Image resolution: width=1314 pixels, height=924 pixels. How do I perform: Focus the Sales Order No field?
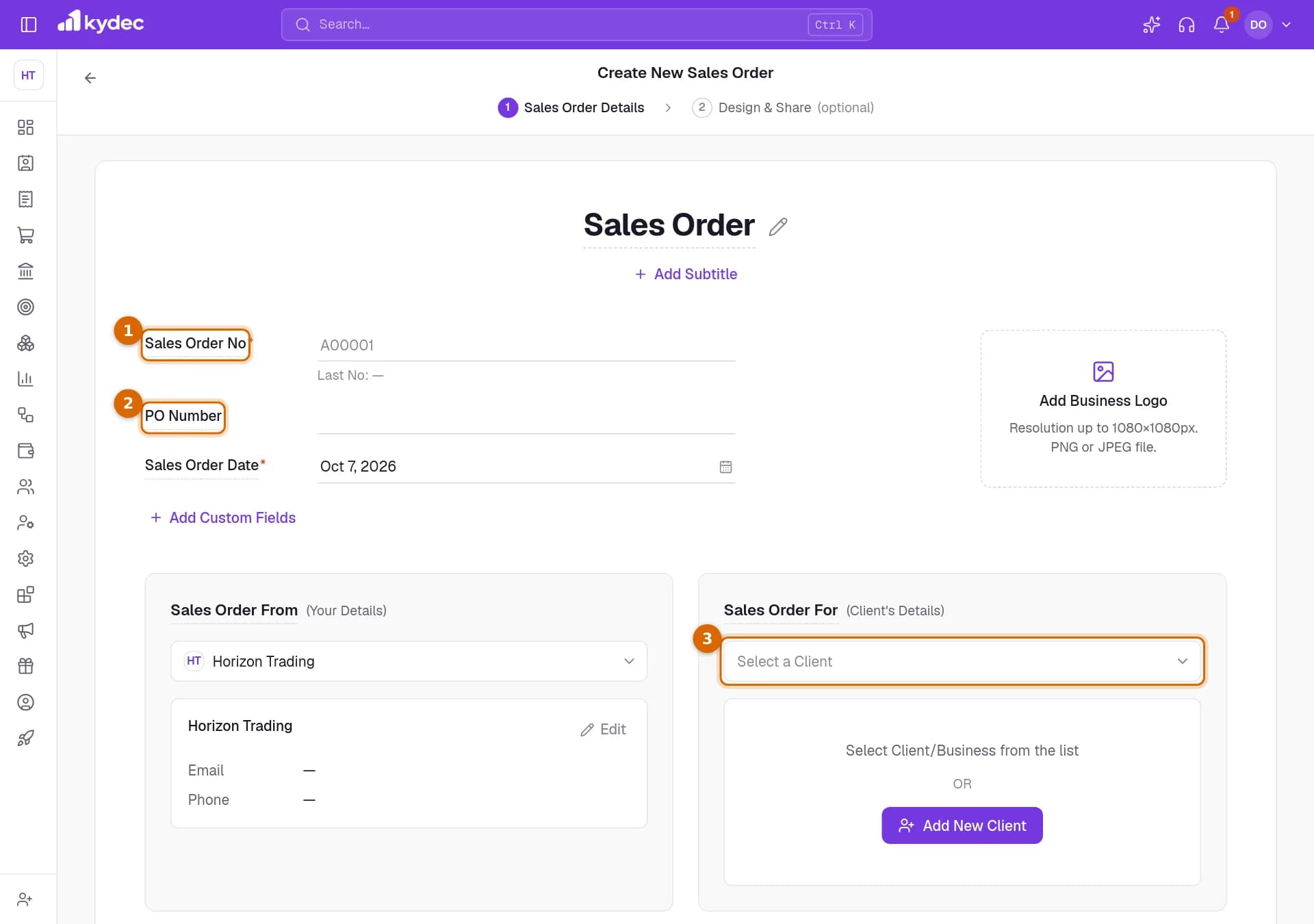coord(526,345)
